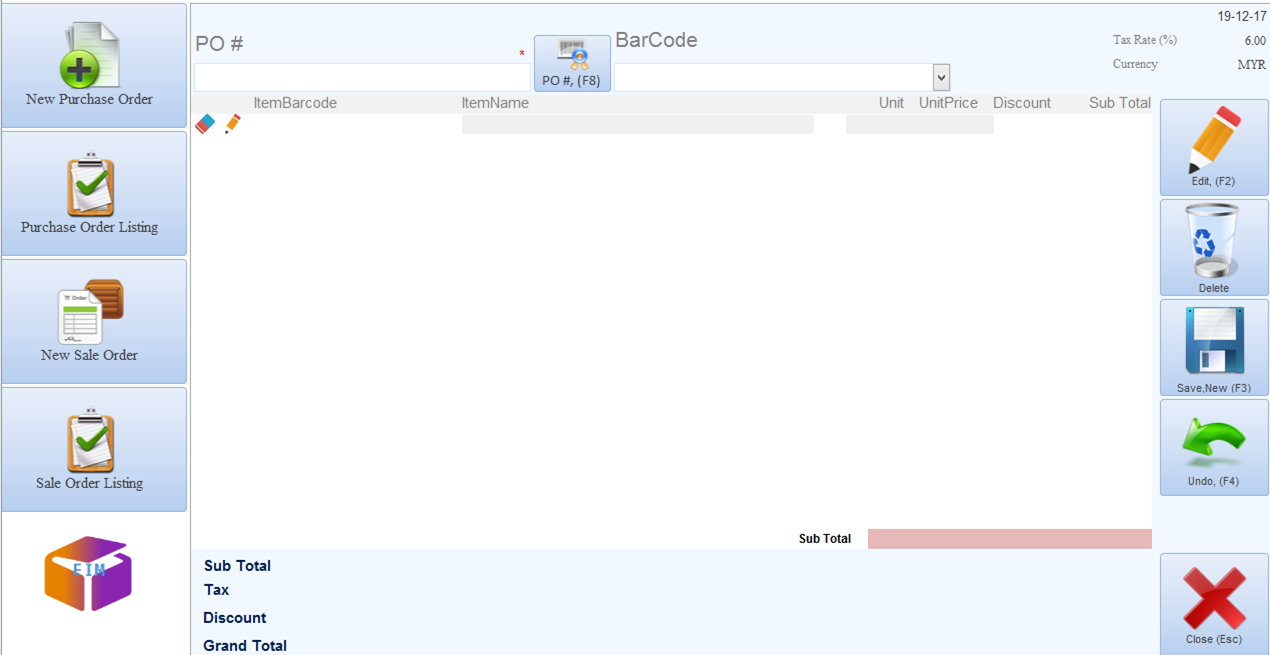Click the PO #, (F8) lookup button
Image resolution: width=1270 pixels, height=655 pixels.
pyautogui.click(x=572, y=64)
